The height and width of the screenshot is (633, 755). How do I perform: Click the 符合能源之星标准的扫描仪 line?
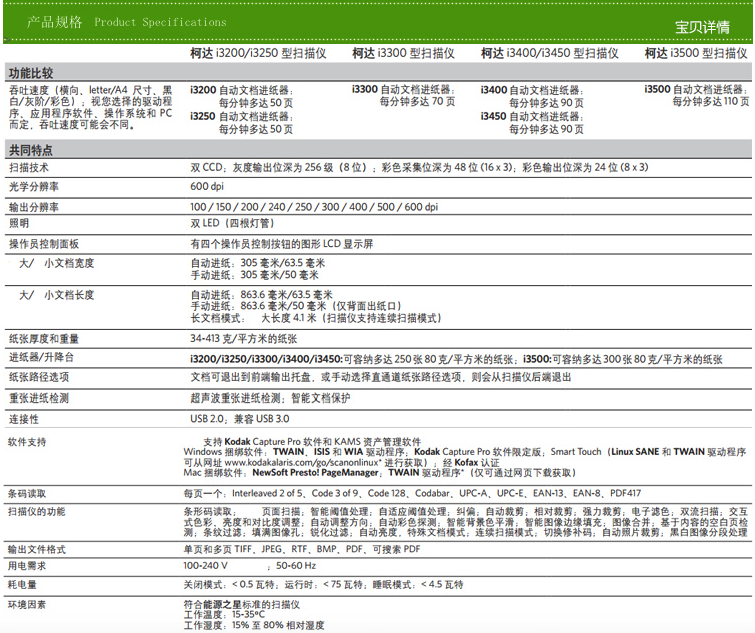(x=242, y=605)
